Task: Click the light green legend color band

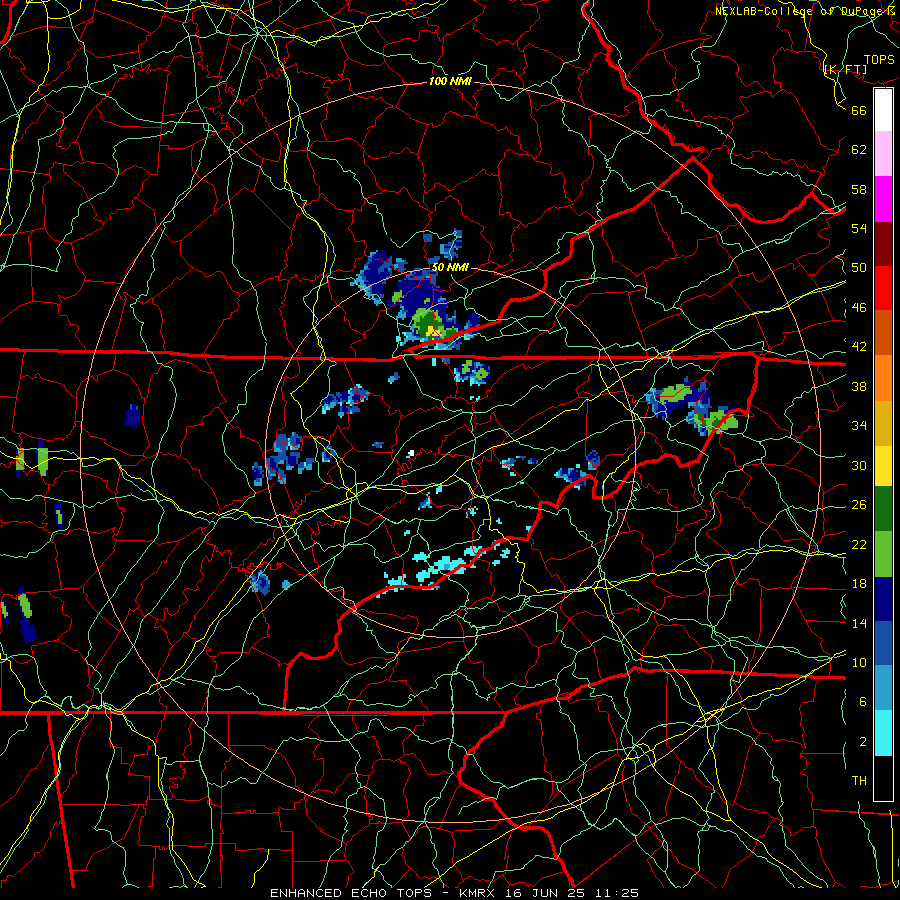Action: [883, 553]
